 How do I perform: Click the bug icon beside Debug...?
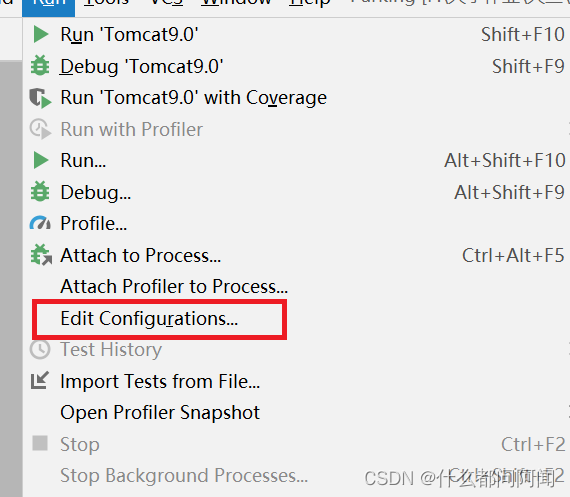coord(40,192)
